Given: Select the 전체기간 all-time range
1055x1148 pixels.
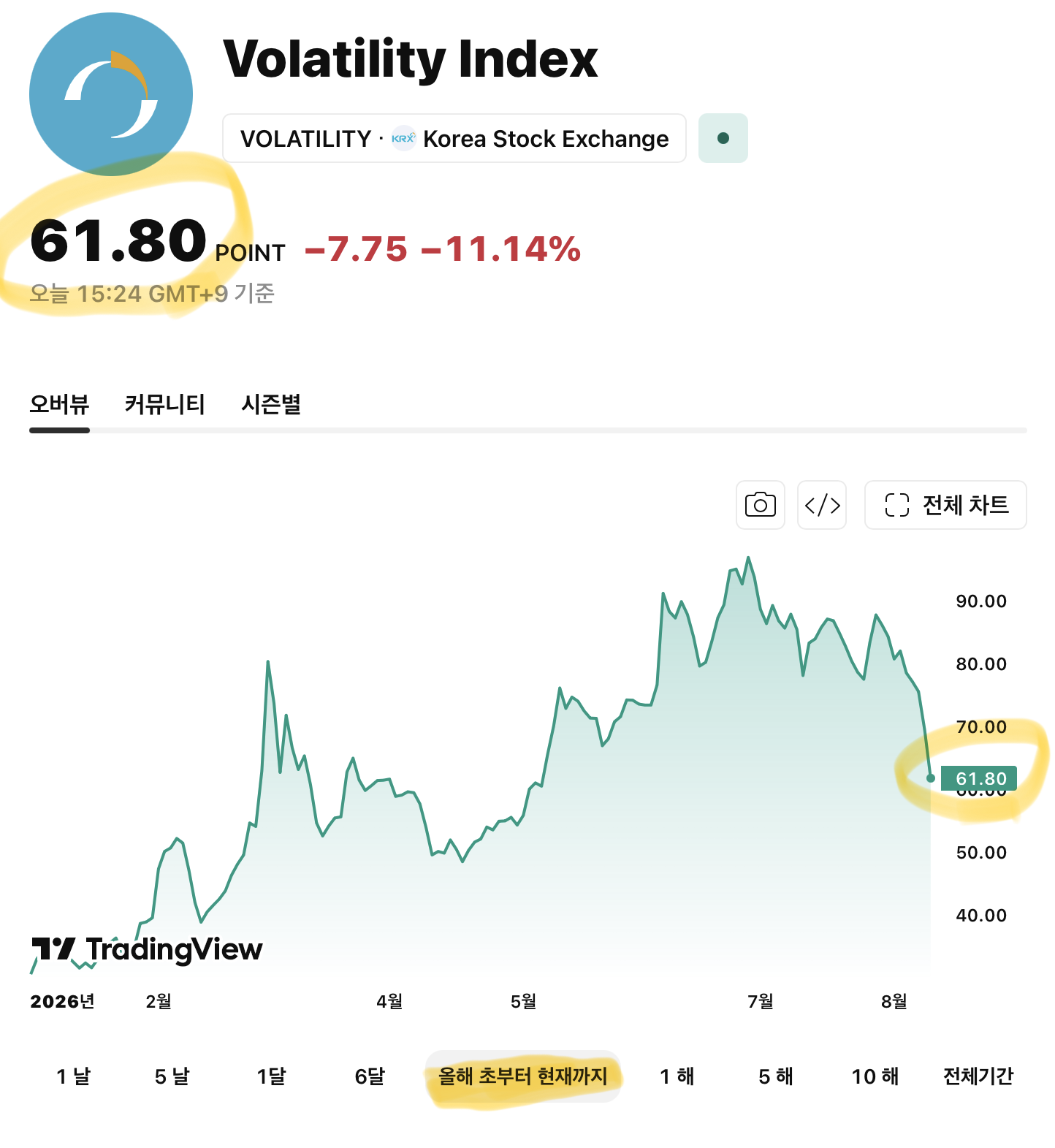Looking at the screenshot, I should (978, 1076).
